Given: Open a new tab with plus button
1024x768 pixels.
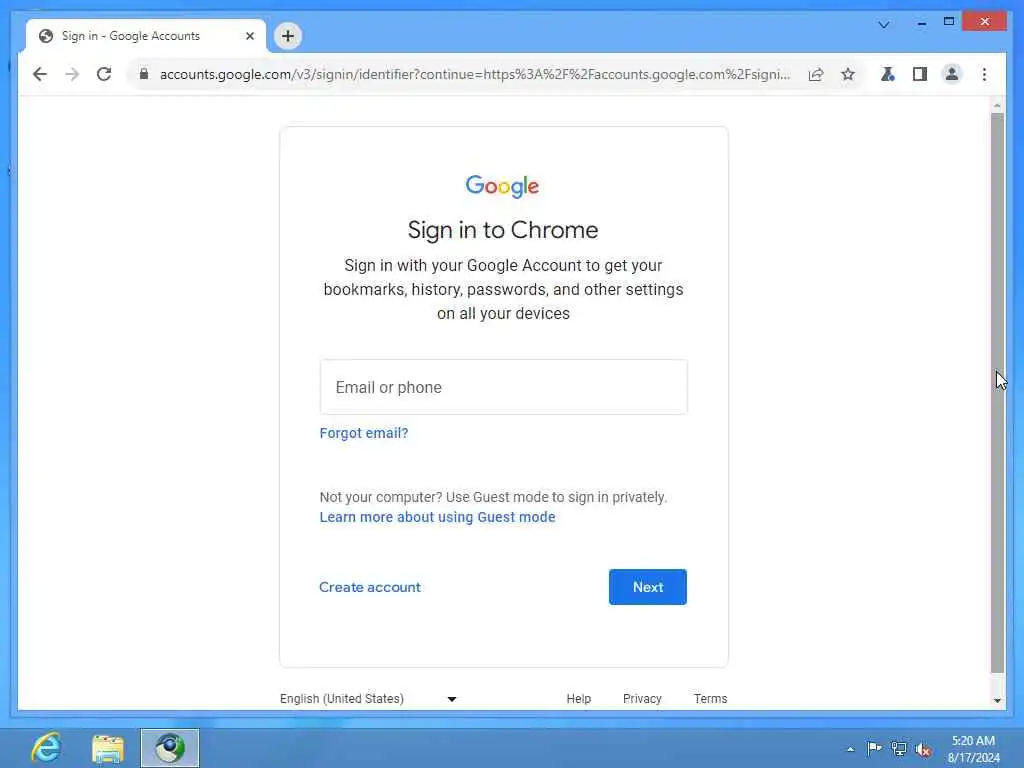Looking at the screenshot, I should (288, 36).
